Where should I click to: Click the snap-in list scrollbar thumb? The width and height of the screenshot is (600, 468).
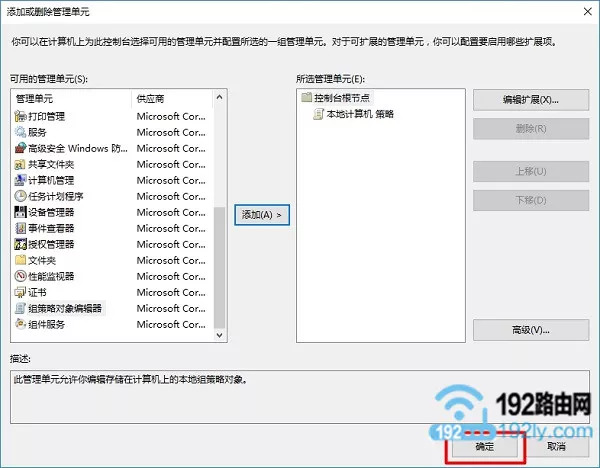point(219,267)
